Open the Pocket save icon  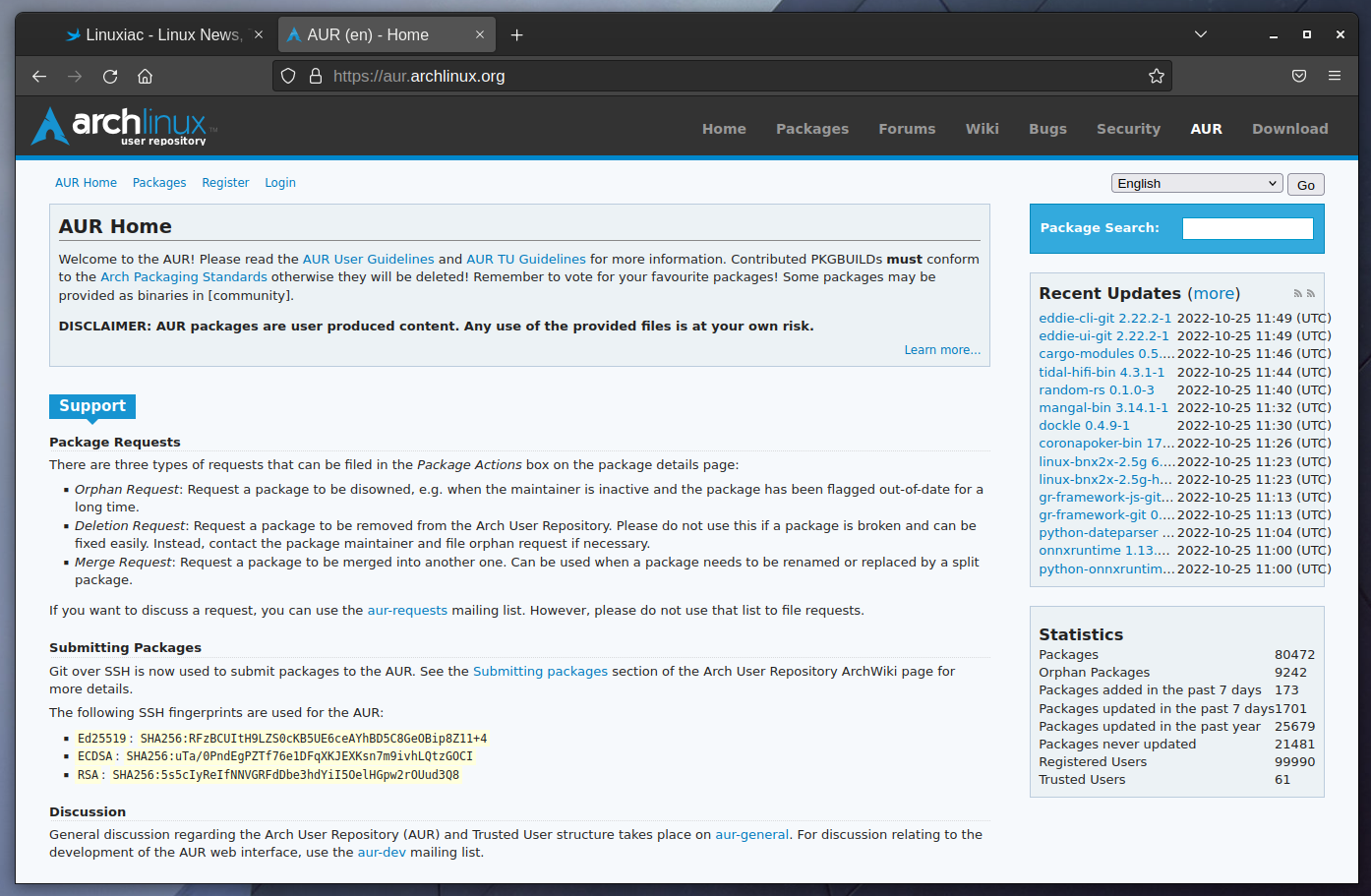pyautogui.click(x=1299, y=76)
